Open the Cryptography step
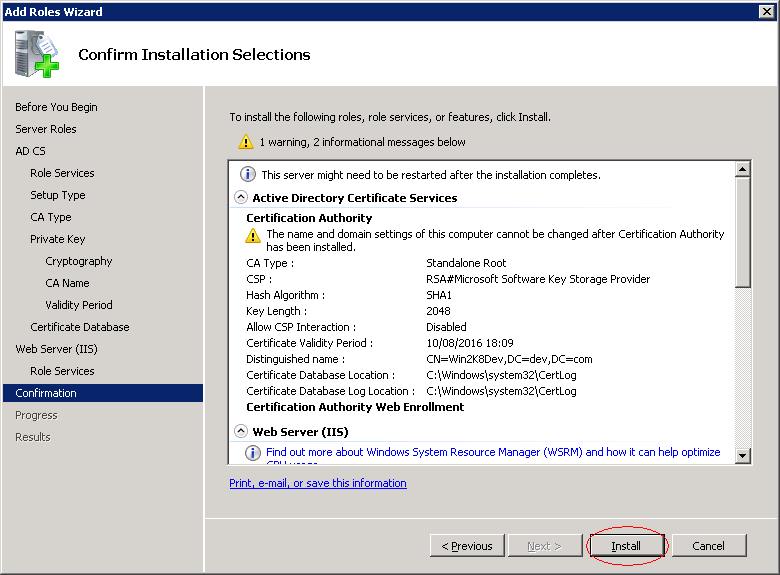This screenshot has height=575, width=780. click(x=79, y=261)
